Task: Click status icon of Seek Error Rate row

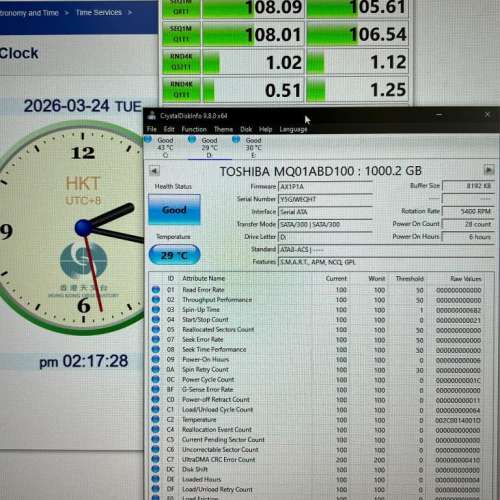Action: [x=156, y=339]
